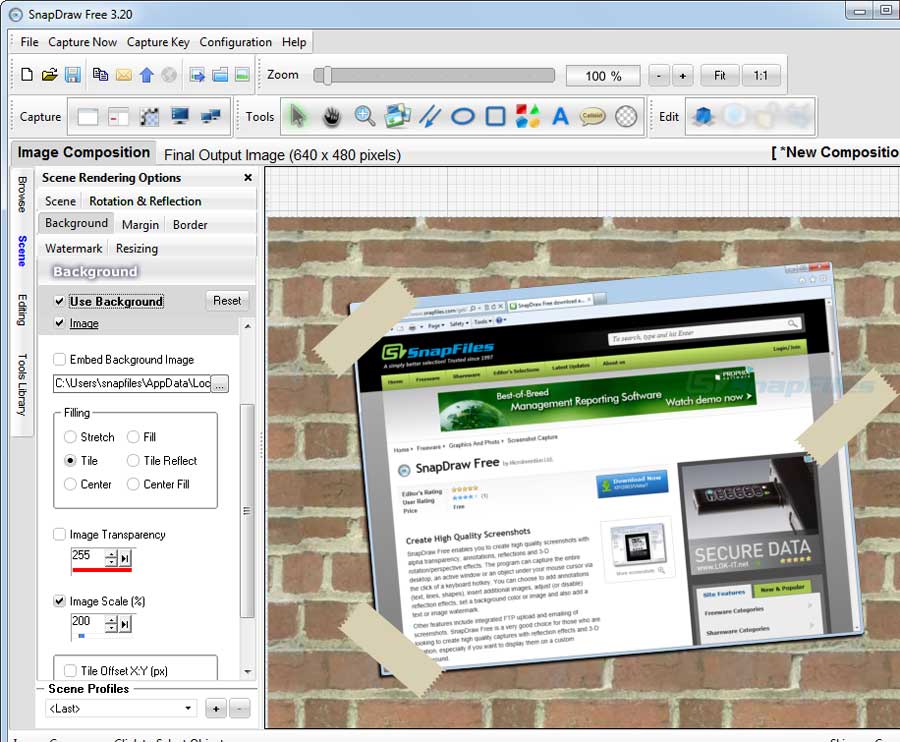Click the background image path field
Viewport: 900px width, 742px height.
click(x=131, y=383)
